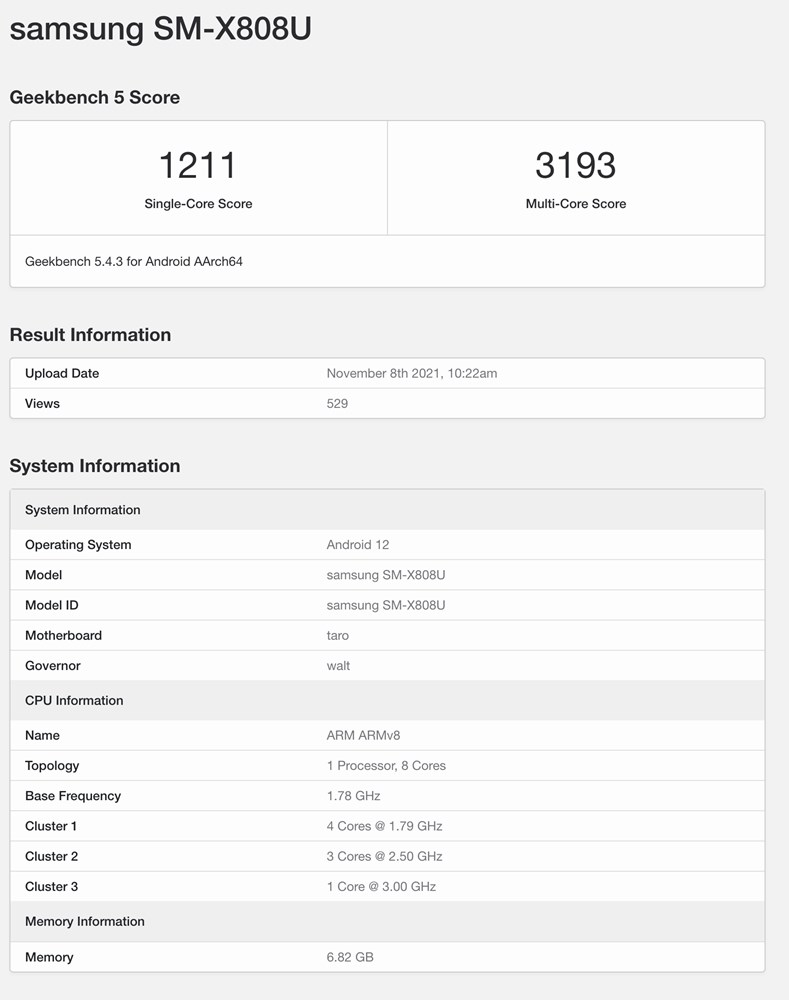
Task: Click the 'Single-Core Score' label
Action: [x=198, y=204]
